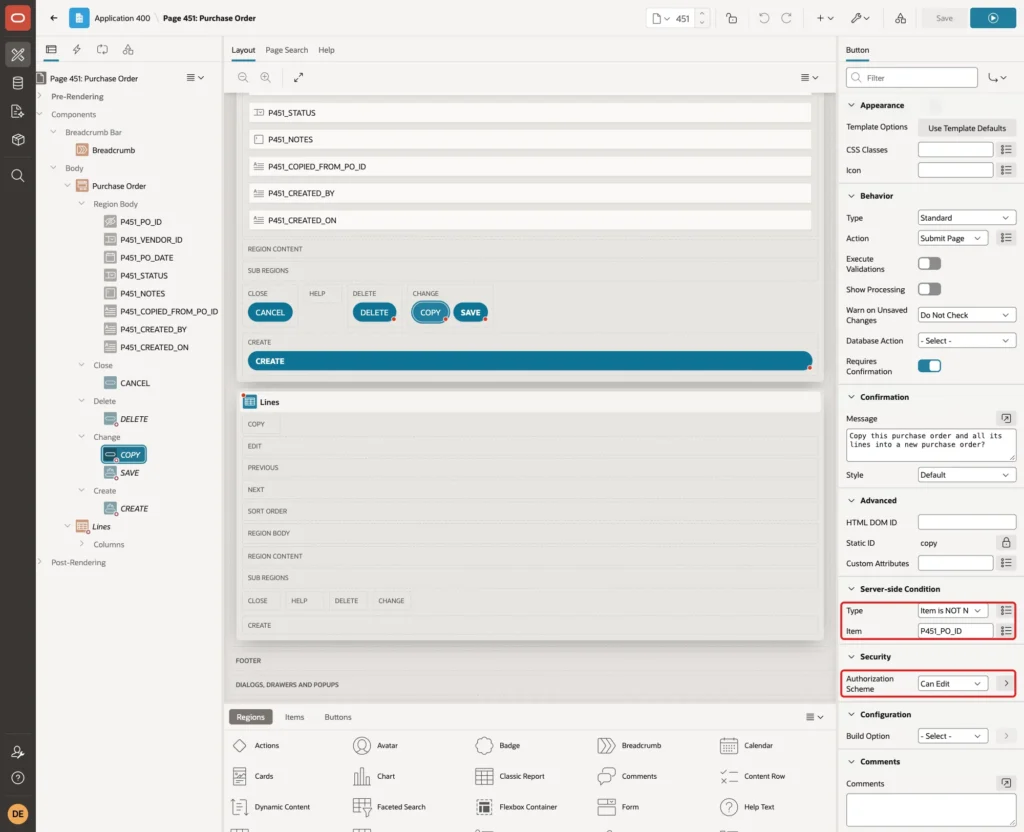The image size is (1024, 832).
Task: Switch to Rendering tree tab icon
Action: pos(51,50)
